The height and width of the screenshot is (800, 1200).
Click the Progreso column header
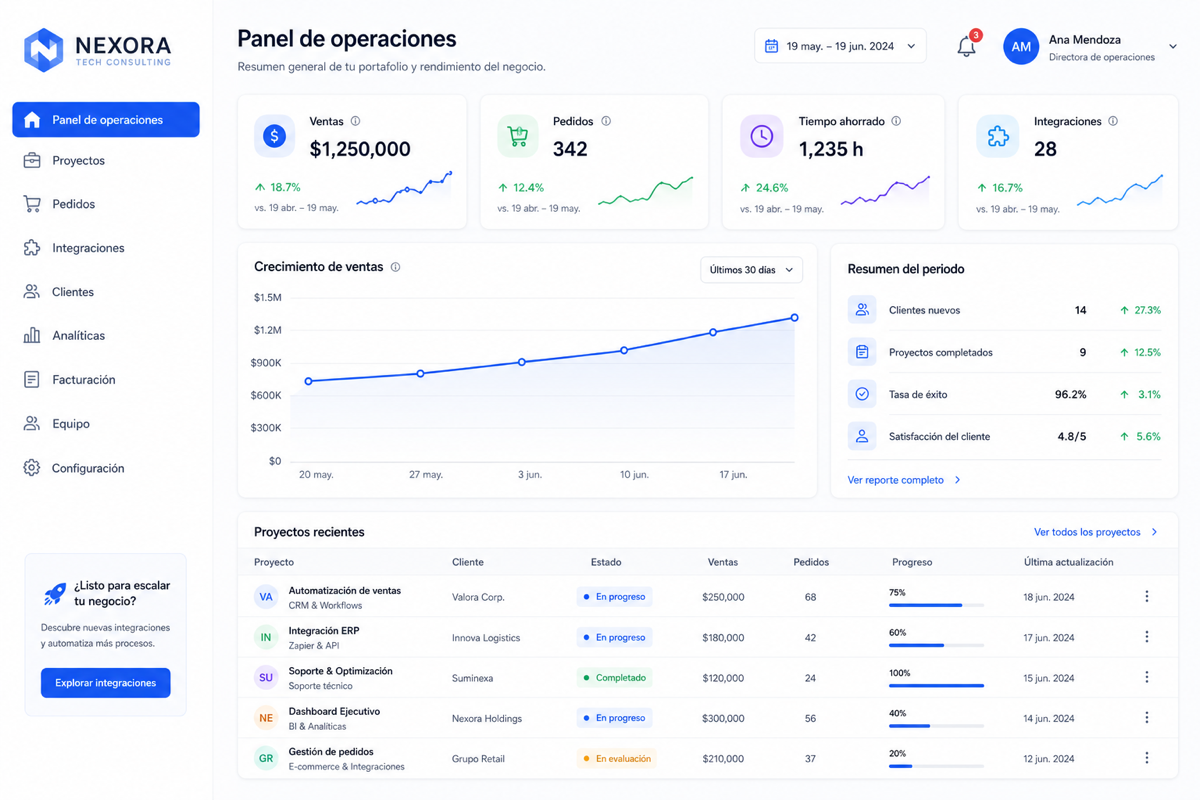point(912,562)
